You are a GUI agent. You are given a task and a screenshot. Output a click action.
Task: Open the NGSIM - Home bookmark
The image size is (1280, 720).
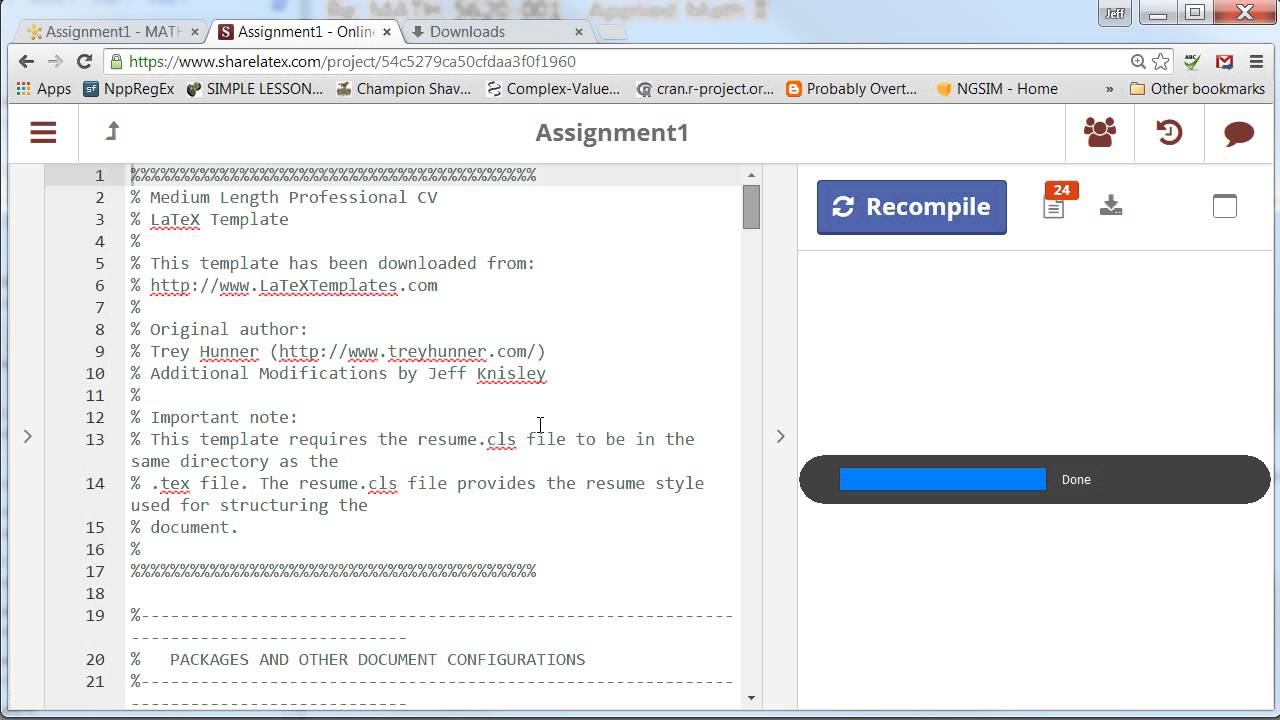(x=997, y=88)
